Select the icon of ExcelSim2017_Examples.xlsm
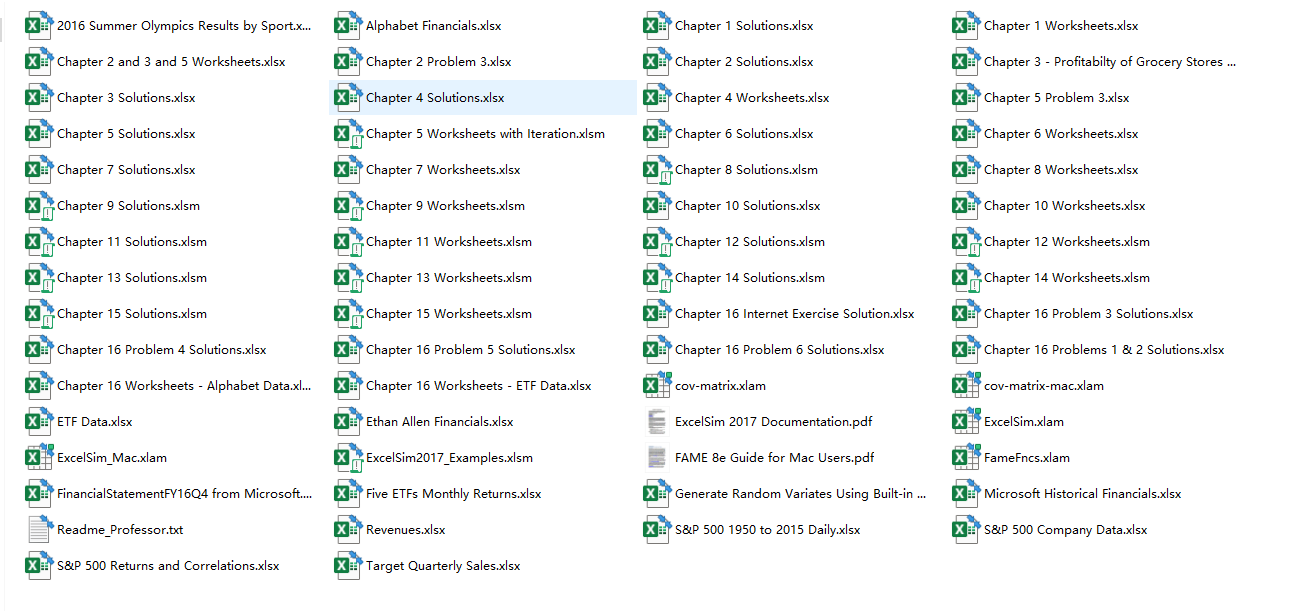The image size is (1298, 611). tap(348, 458)
